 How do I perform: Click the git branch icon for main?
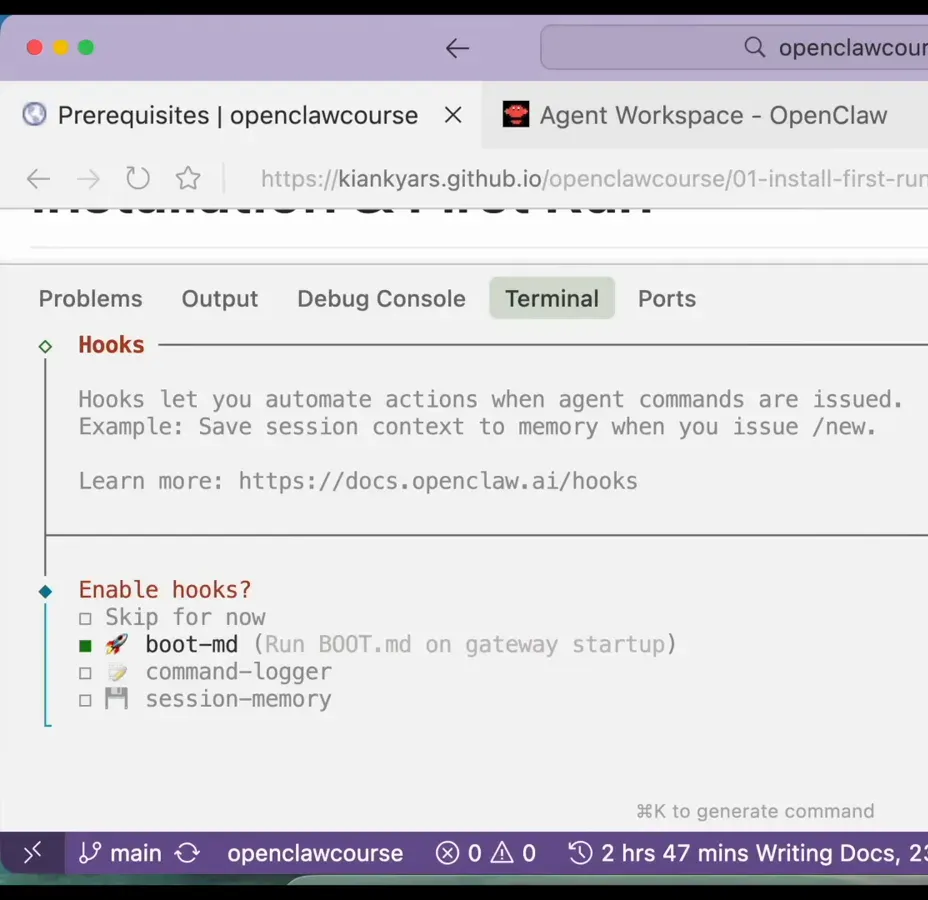(x=90, y=853)
